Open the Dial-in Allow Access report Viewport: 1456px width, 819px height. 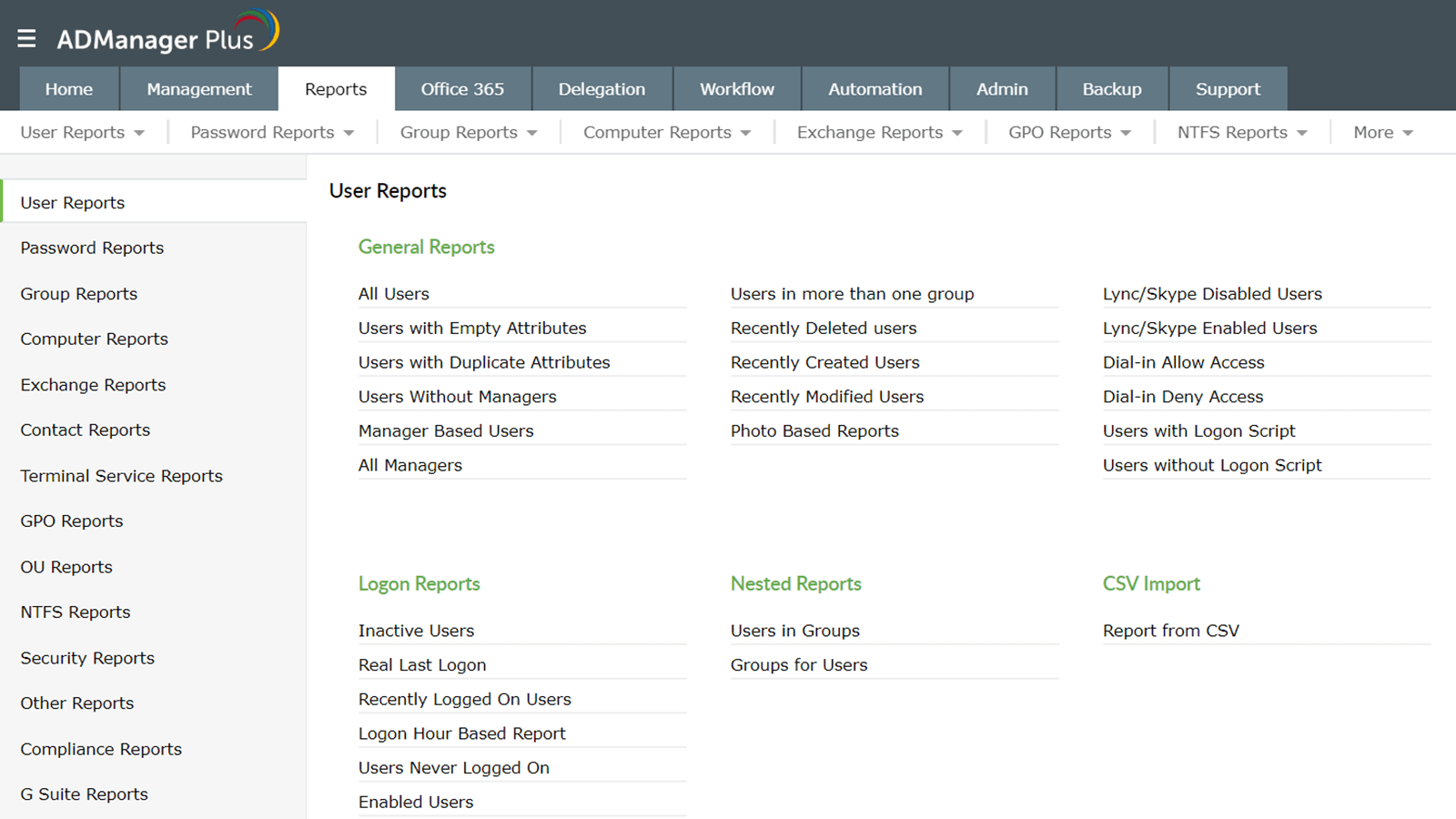(1184, 362)
